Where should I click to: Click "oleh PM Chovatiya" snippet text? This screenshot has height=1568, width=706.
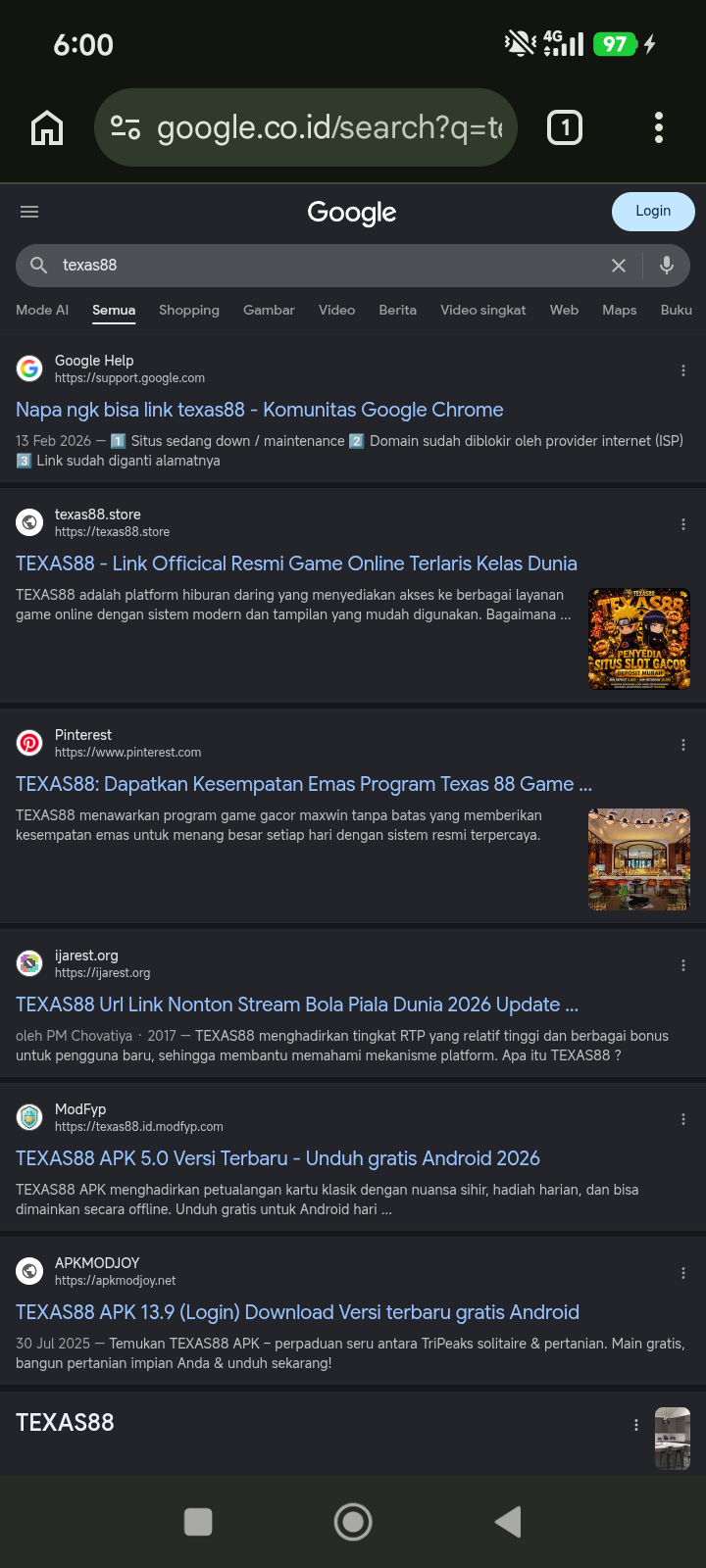pos(74,1036)
